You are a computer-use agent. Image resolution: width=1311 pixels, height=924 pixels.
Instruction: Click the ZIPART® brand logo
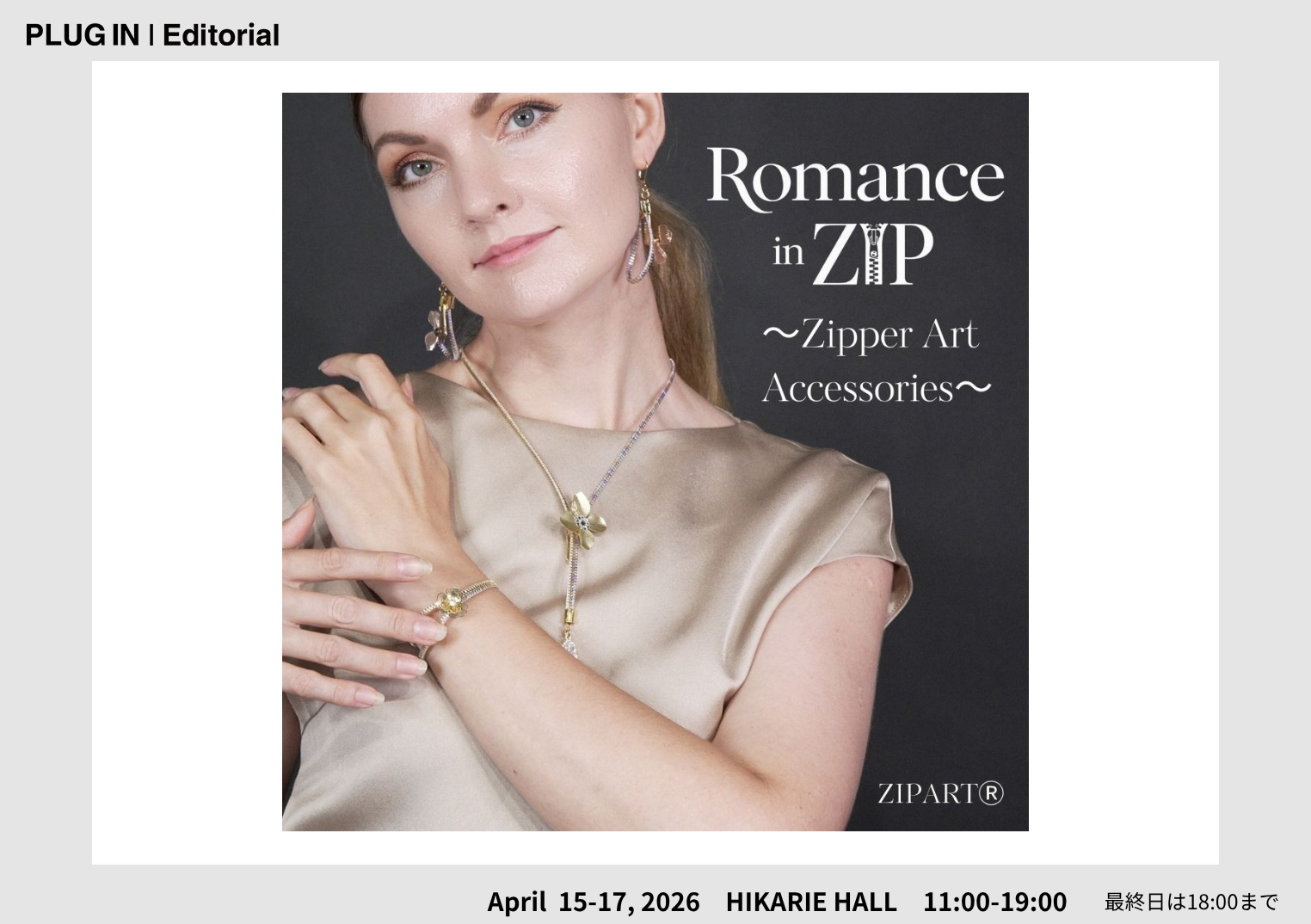coord(940,792)
